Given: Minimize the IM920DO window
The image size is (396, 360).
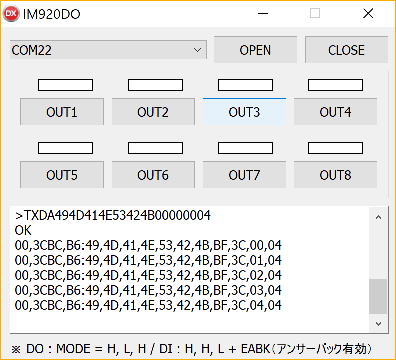Looking at the screenshot, I should pyautogui.click(x=263, y=14).
